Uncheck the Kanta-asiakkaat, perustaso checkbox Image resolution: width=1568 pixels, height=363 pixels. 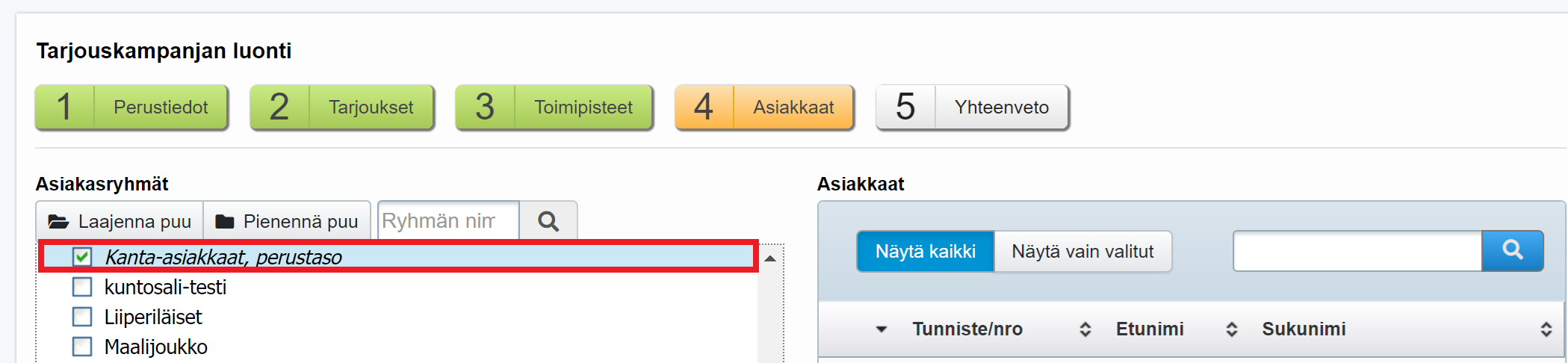(82, 257)
